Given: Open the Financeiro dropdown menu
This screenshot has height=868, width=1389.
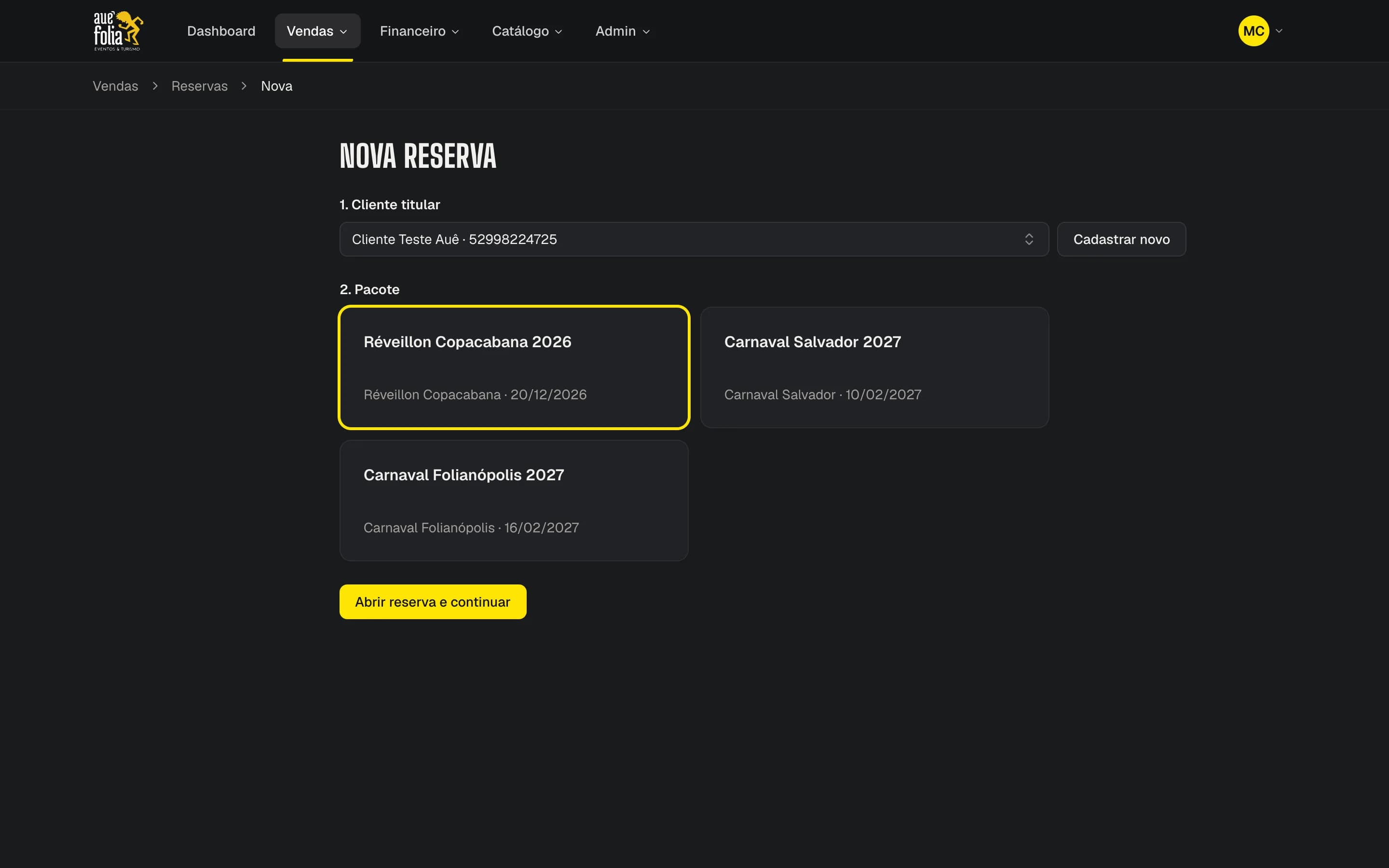Looking at the screenshot, I should click(420, 31).
